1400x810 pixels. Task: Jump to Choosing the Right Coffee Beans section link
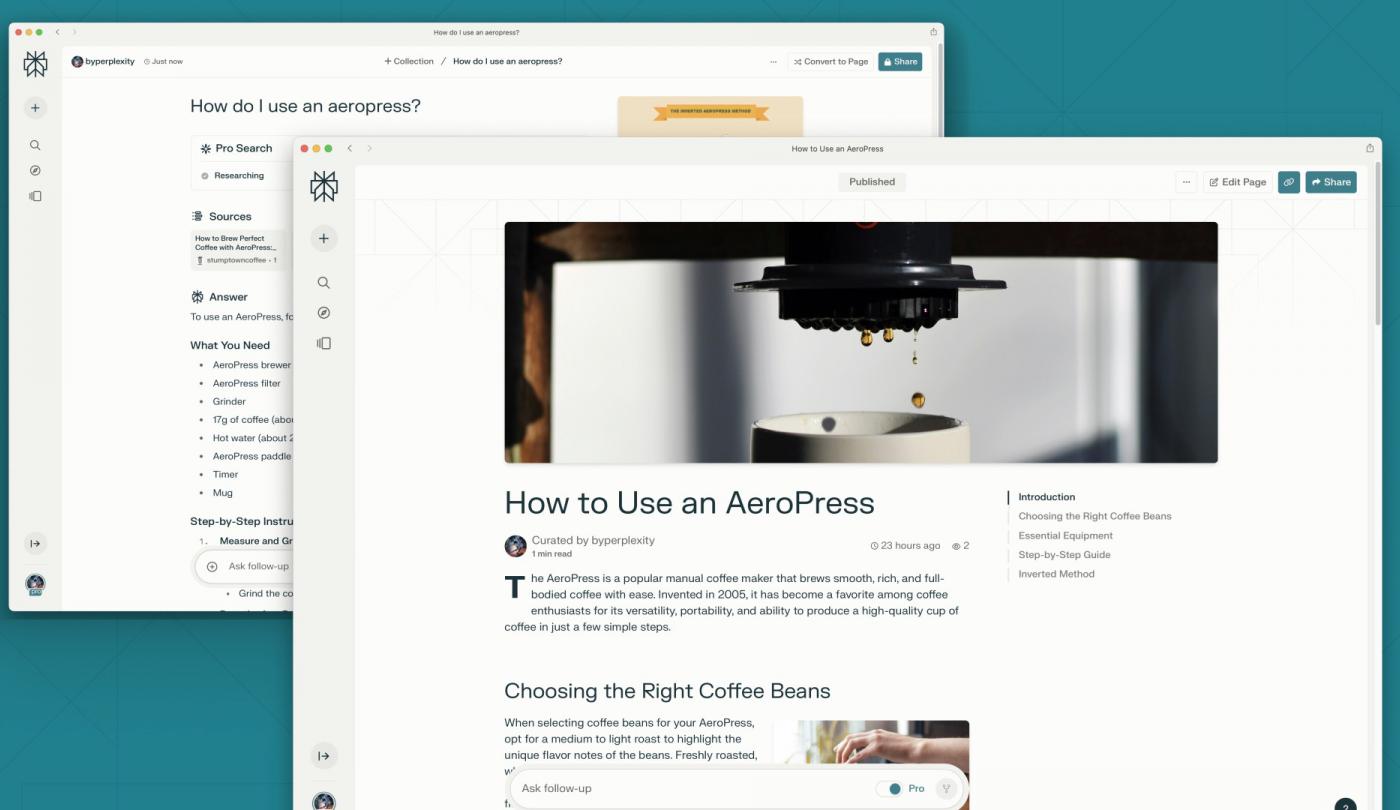(x=1095, y=516)
